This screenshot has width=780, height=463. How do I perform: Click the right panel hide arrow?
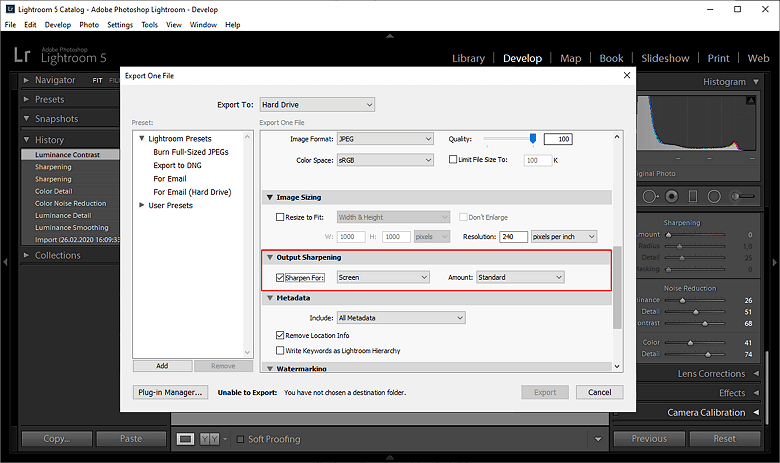(775, 262)
